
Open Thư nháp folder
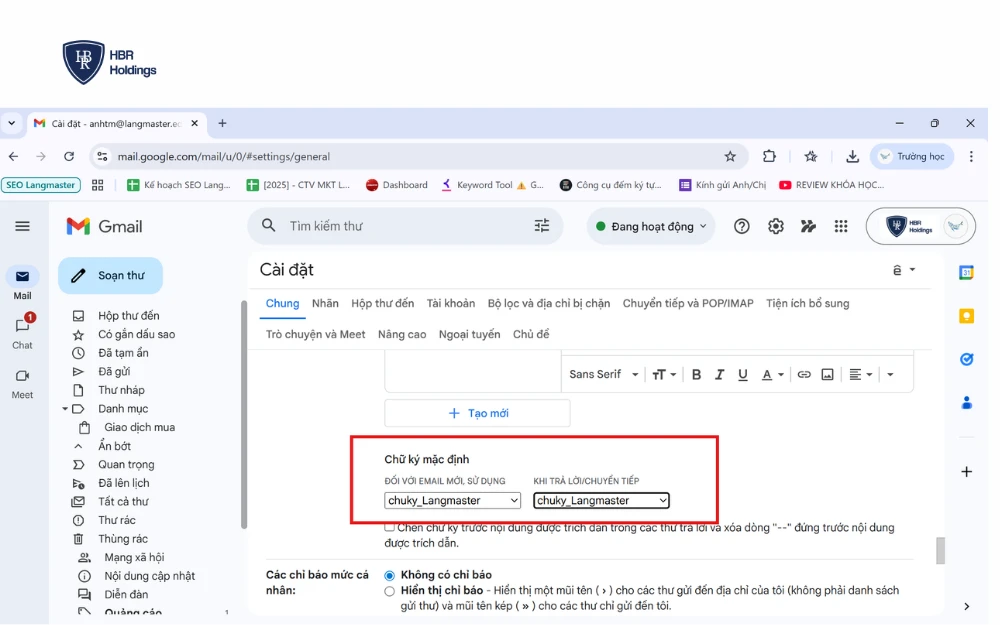[x=121, y=390]
